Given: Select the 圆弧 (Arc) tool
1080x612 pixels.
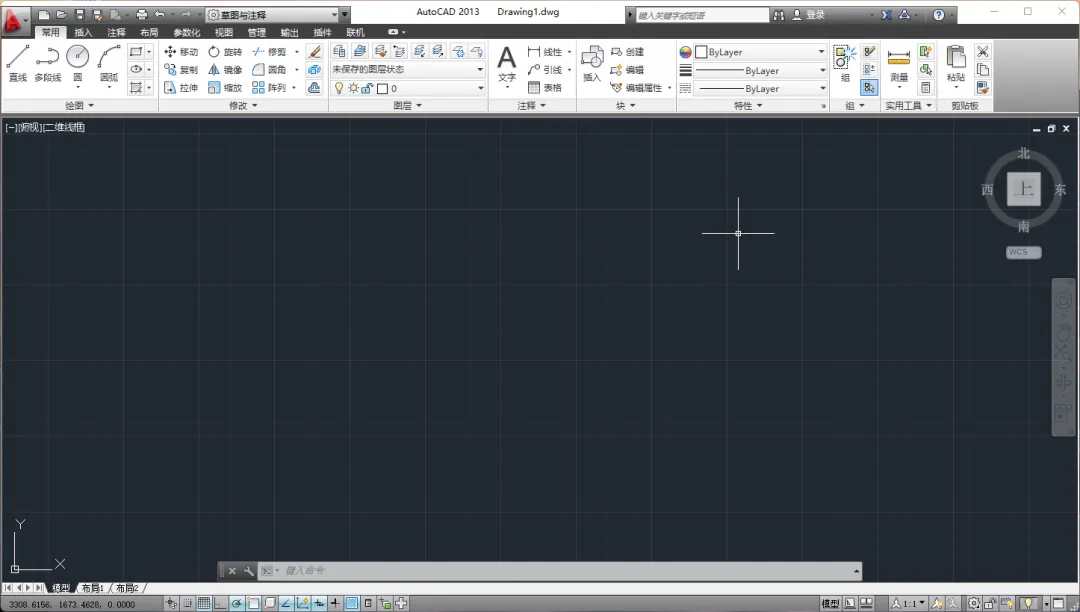Looking at the screenshot, I should point(109,63).
